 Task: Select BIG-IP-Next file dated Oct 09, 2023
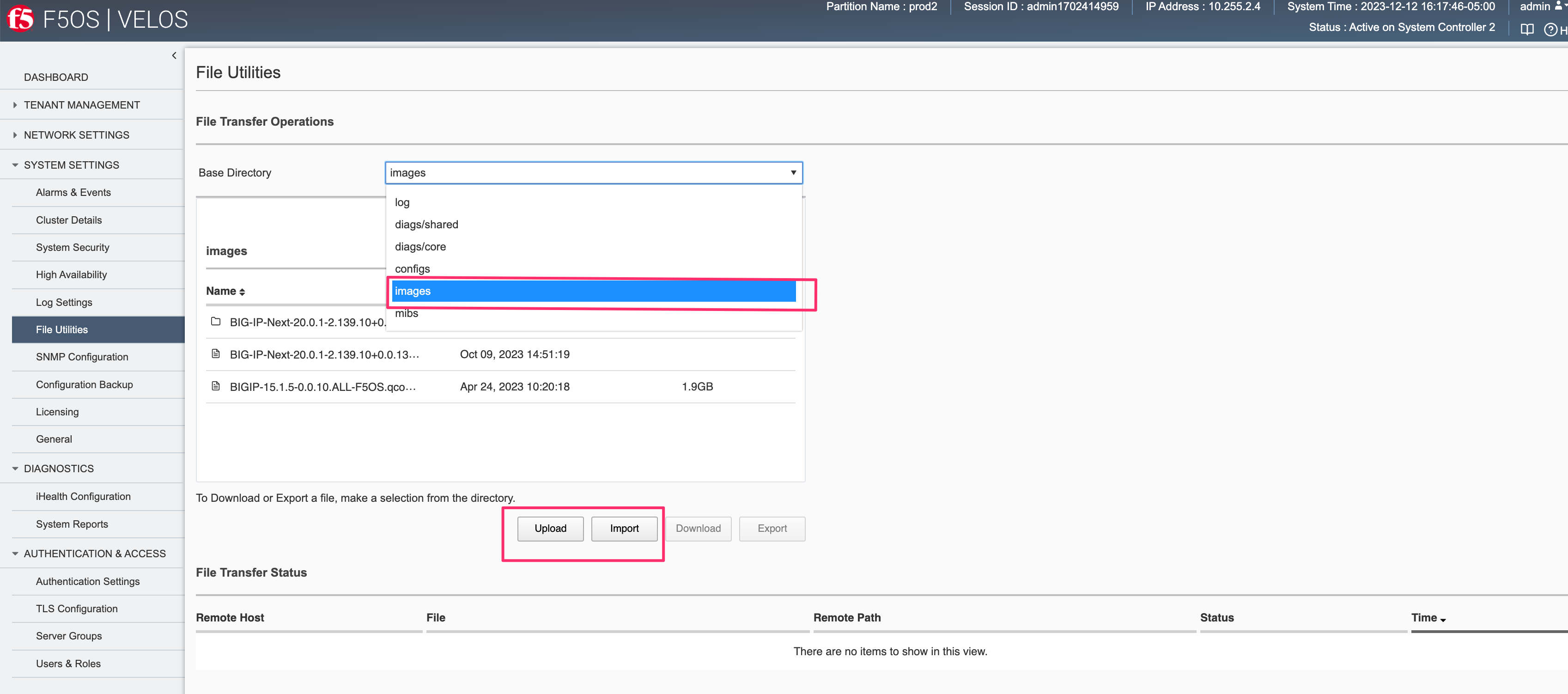(x=500, y=354)
